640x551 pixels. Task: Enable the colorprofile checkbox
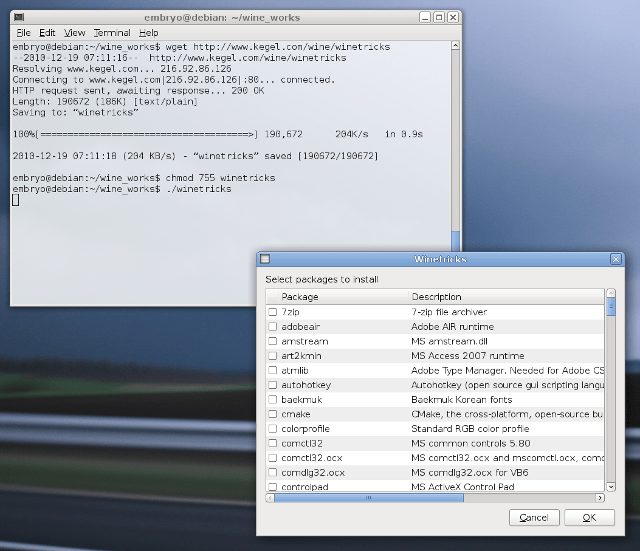click(273, 429)
